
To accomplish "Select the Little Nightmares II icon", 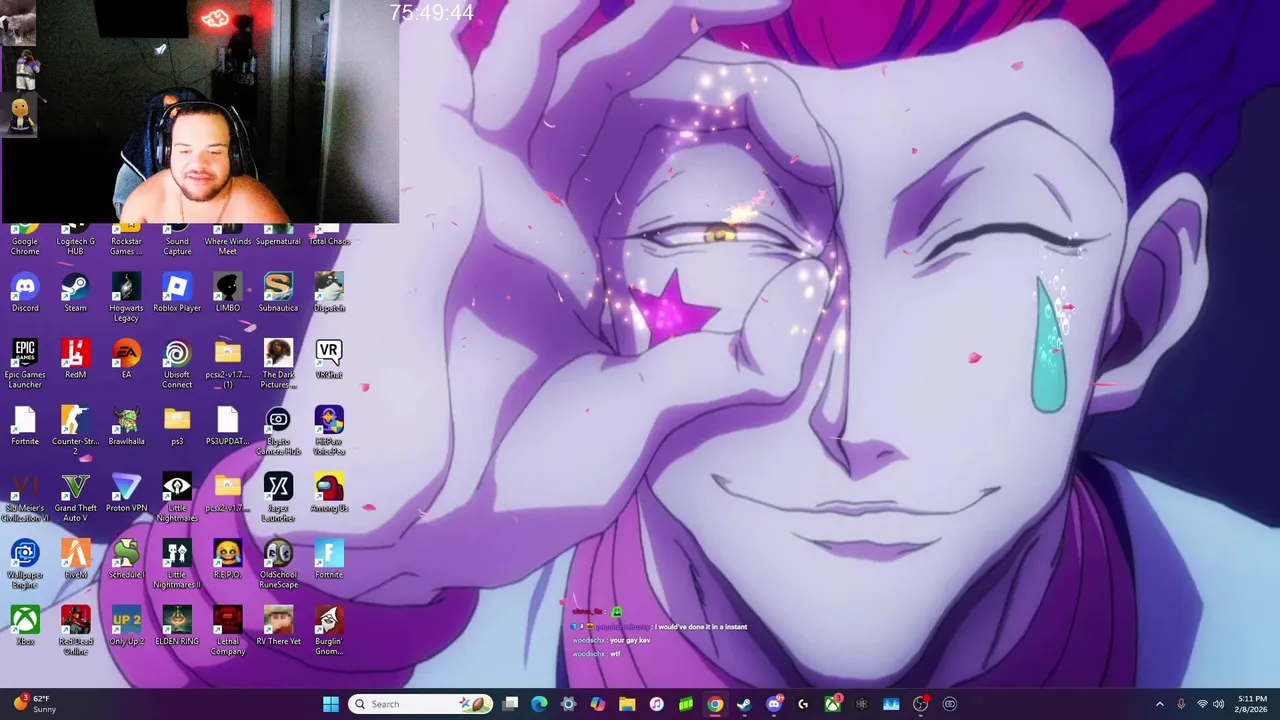I will (177, 564).
